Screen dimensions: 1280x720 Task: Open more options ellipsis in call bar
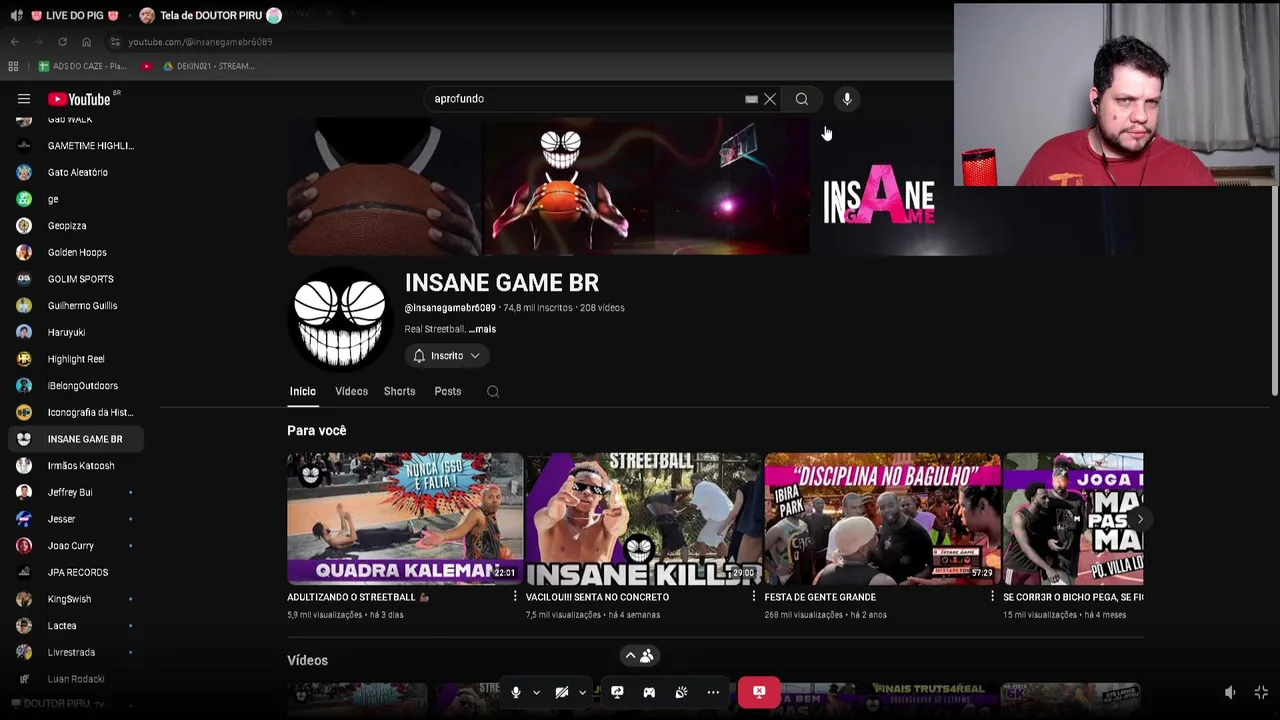point(713,692)
